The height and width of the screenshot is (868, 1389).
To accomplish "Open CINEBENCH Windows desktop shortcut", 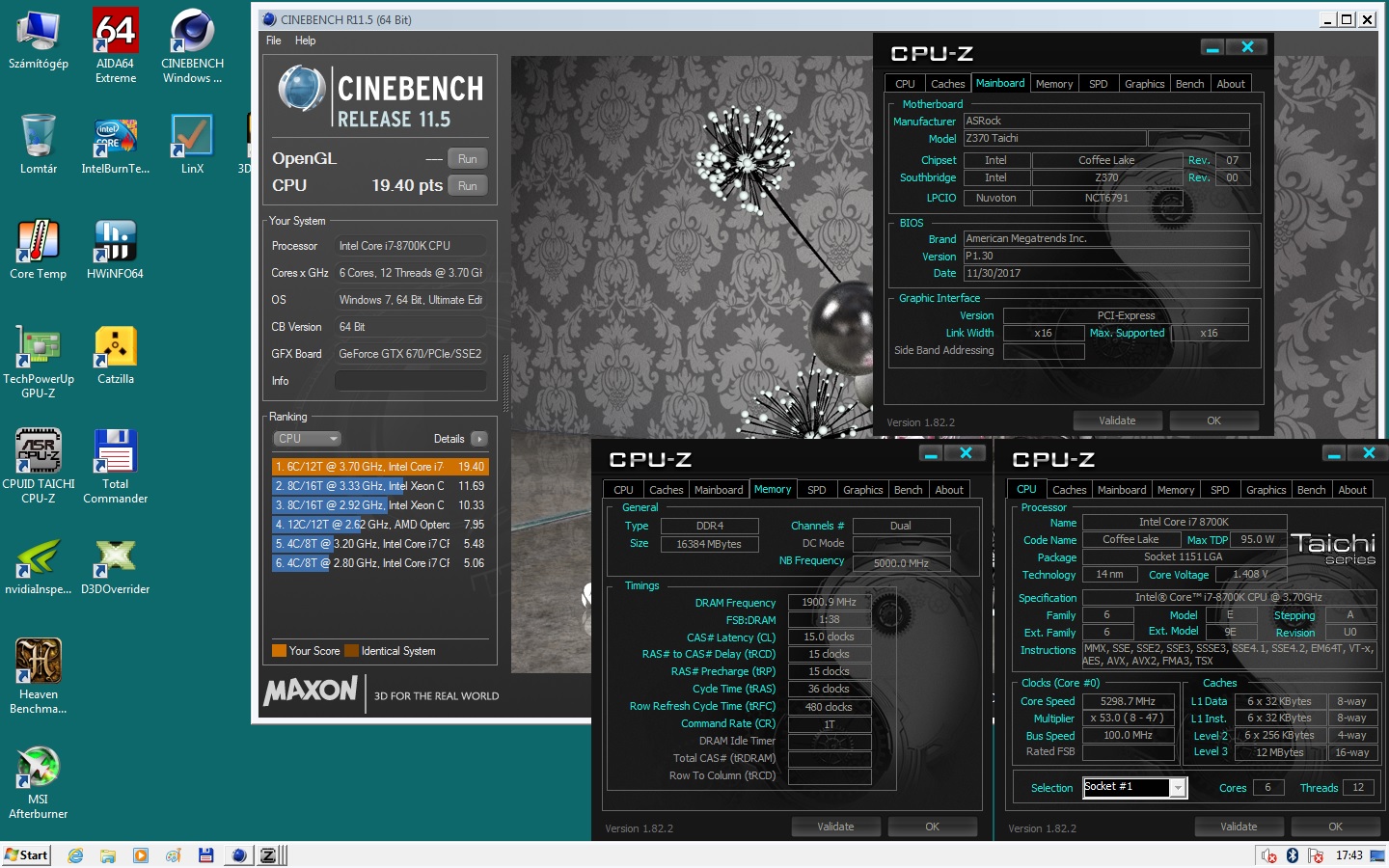I will [192, 45].
